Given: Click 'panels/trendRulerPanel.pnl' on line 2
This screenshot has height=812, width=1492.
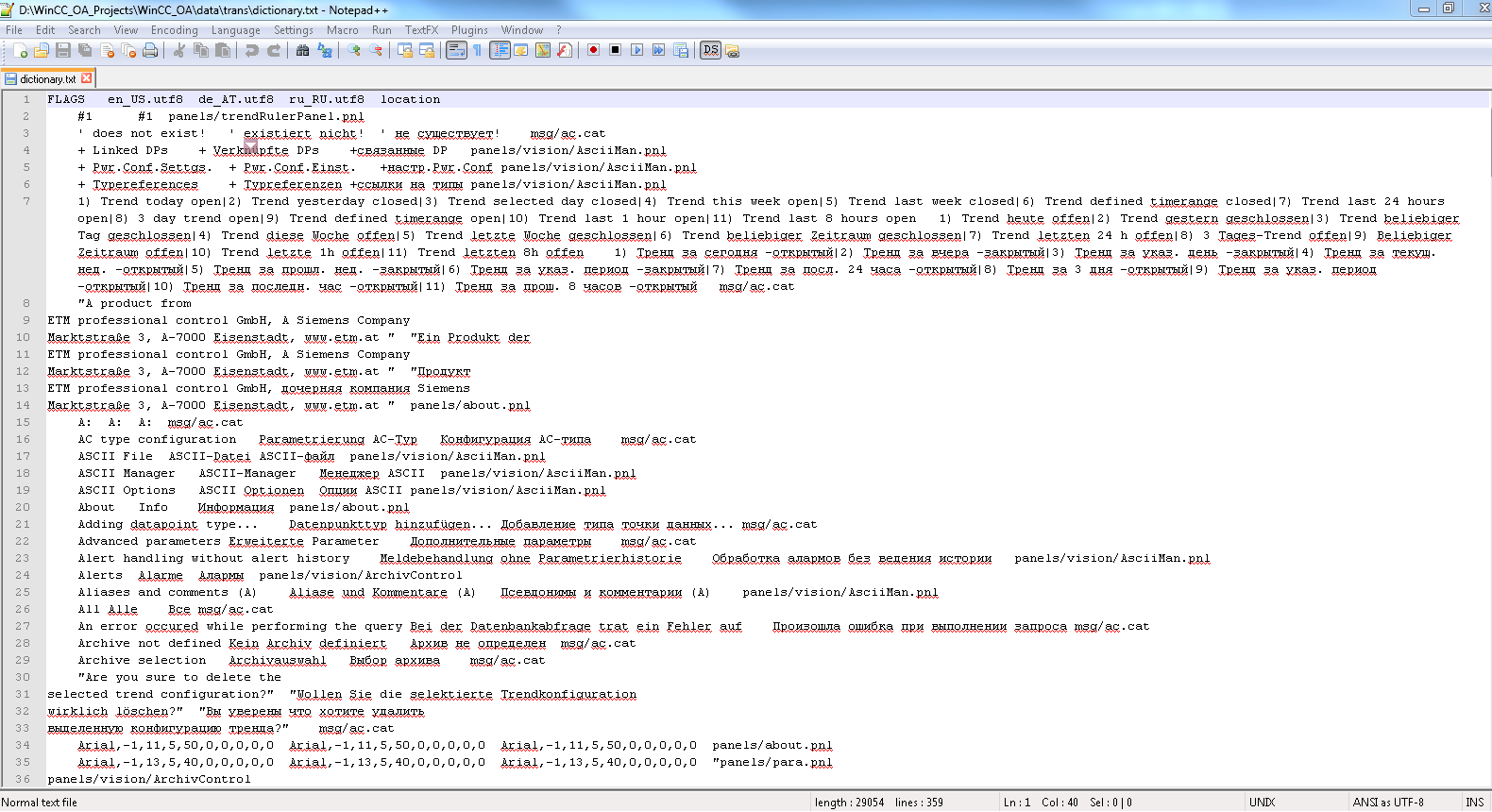Looking at the screenshot, I should tap(266, 116).
